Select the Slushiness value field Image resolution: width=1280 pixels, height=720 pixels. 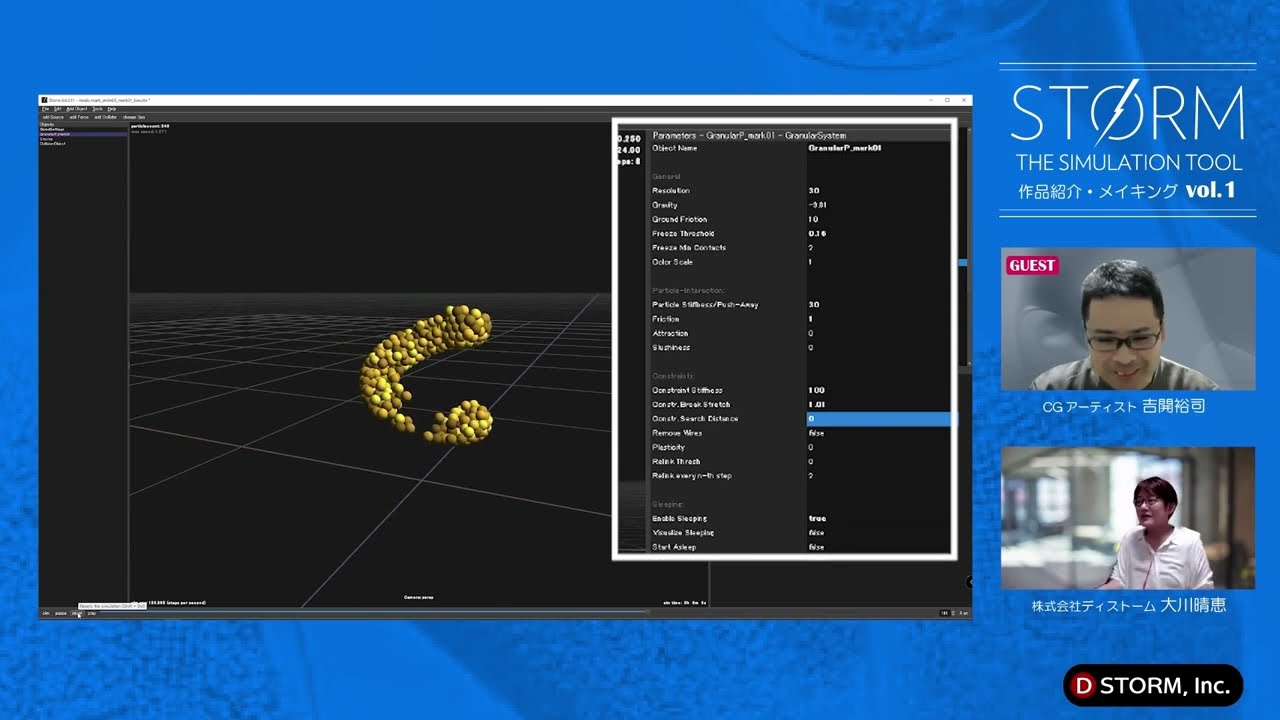click(x=880, y=348)
